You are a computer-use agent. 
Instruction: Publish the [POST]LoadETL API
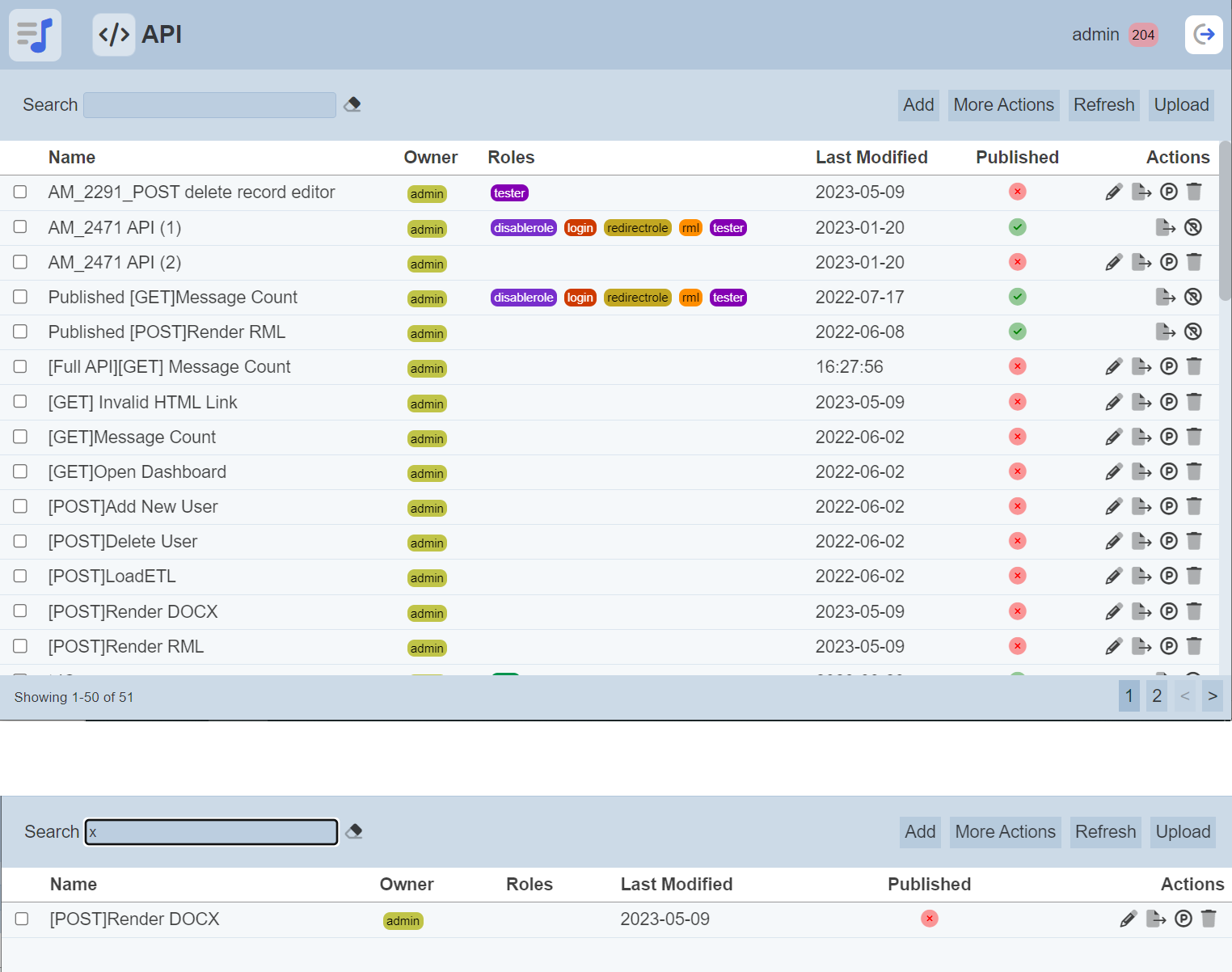point(1168,576)
